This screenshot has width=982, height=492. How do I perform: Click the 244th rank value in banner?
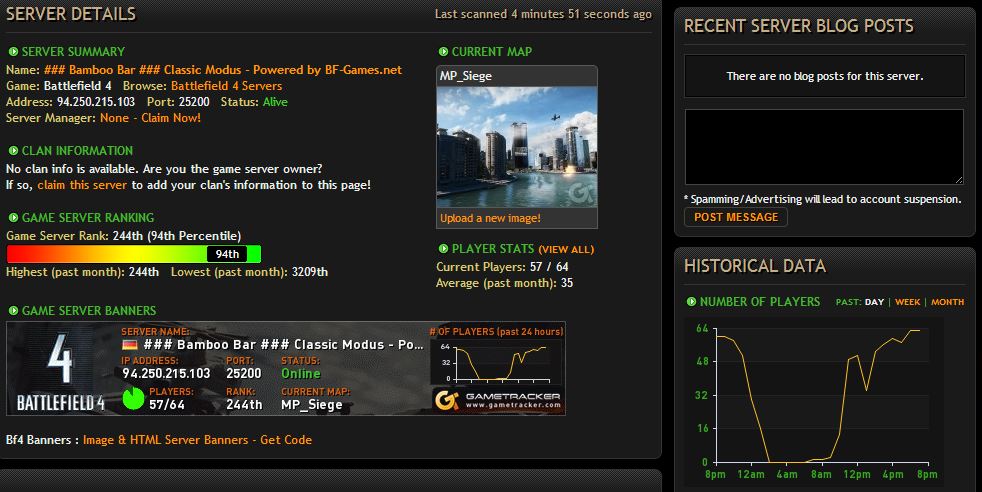(244, 405)
